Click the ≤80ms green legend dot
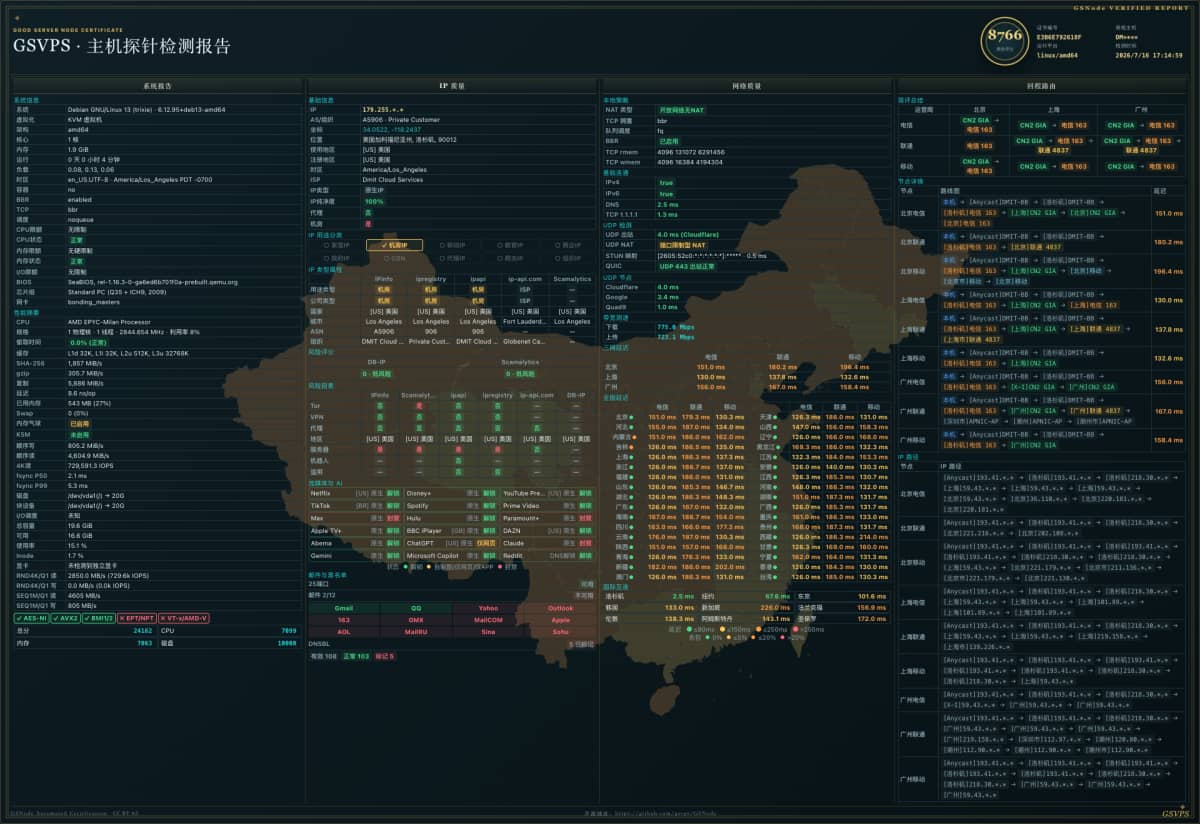The image size is (1200, 824). [x=689, y=629]
